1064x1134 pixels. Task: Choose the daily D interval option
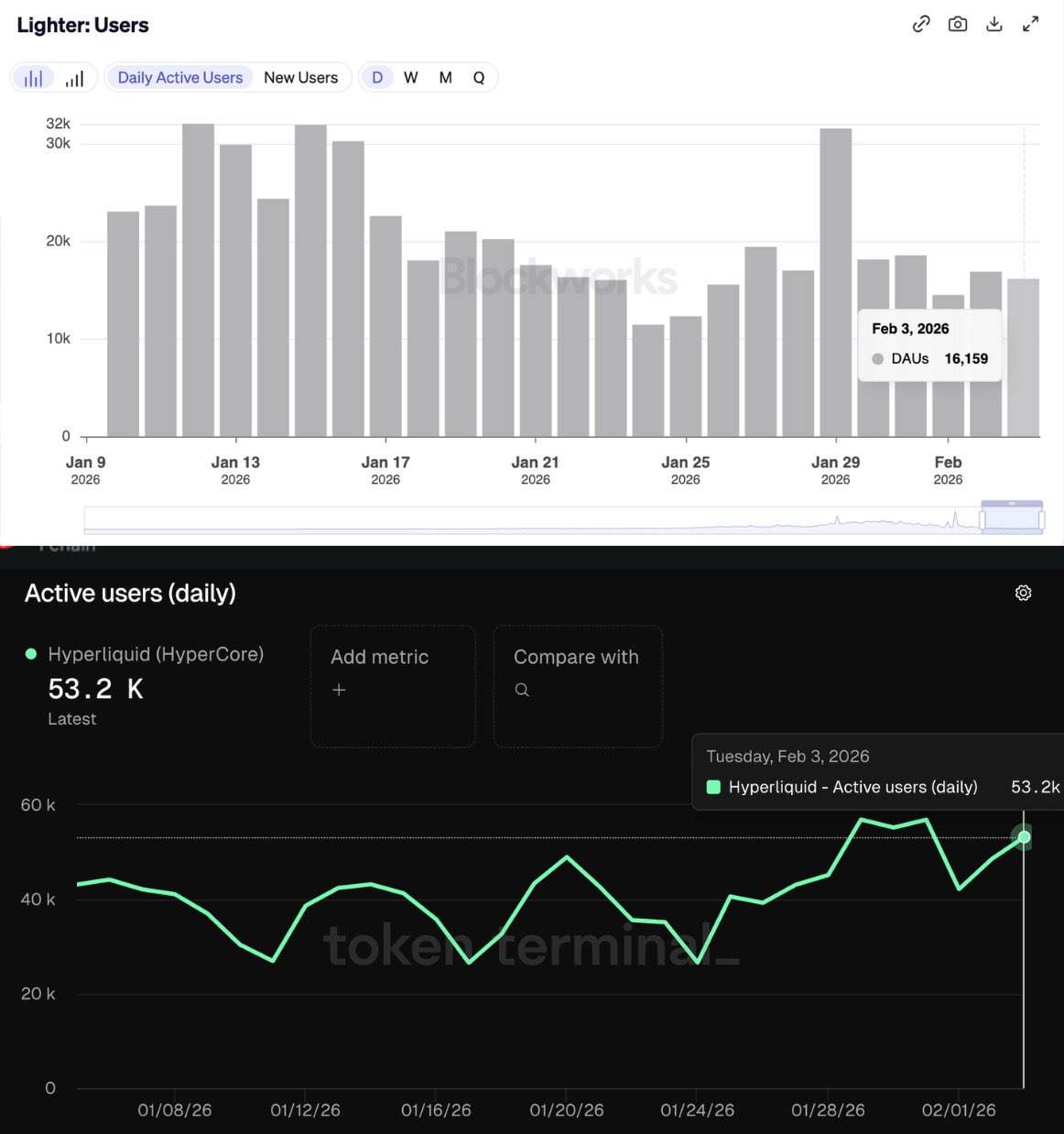click(x=377, y=78)
